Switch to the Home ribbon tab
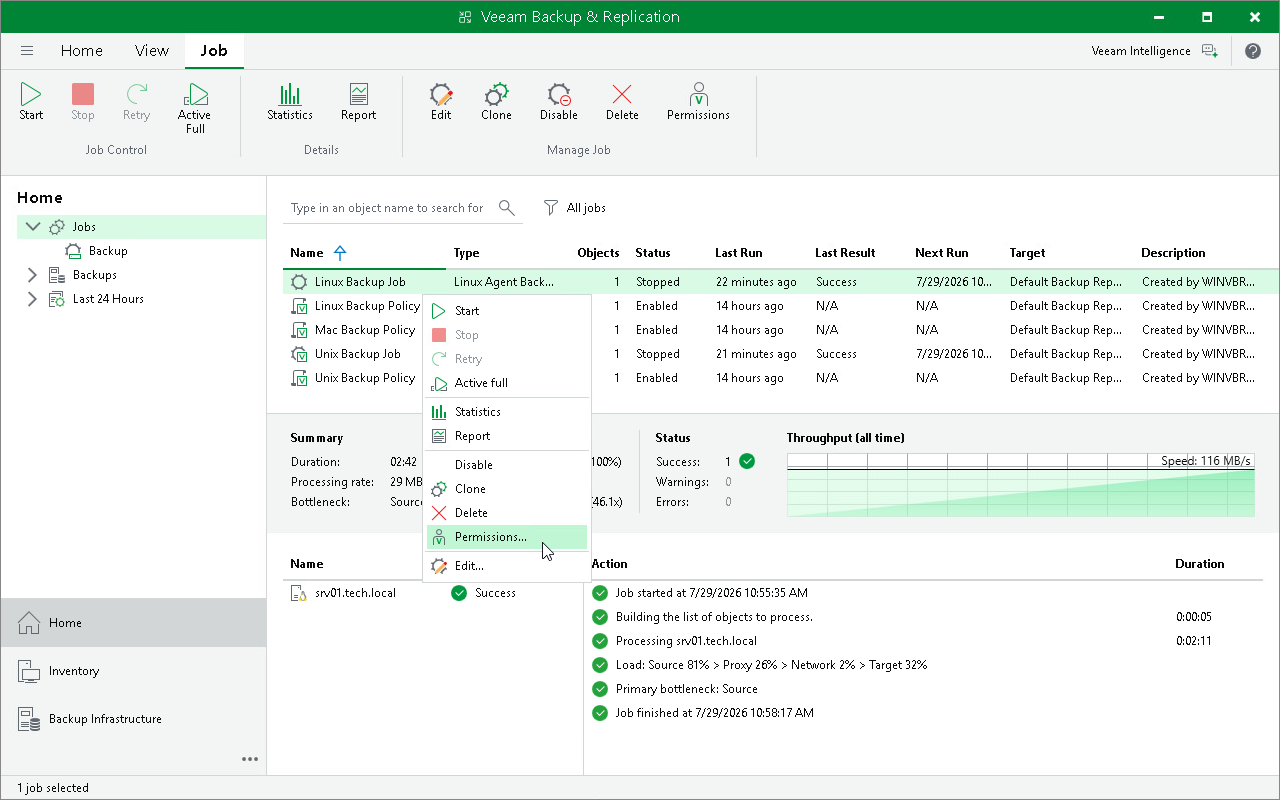 tap(82, 51)
